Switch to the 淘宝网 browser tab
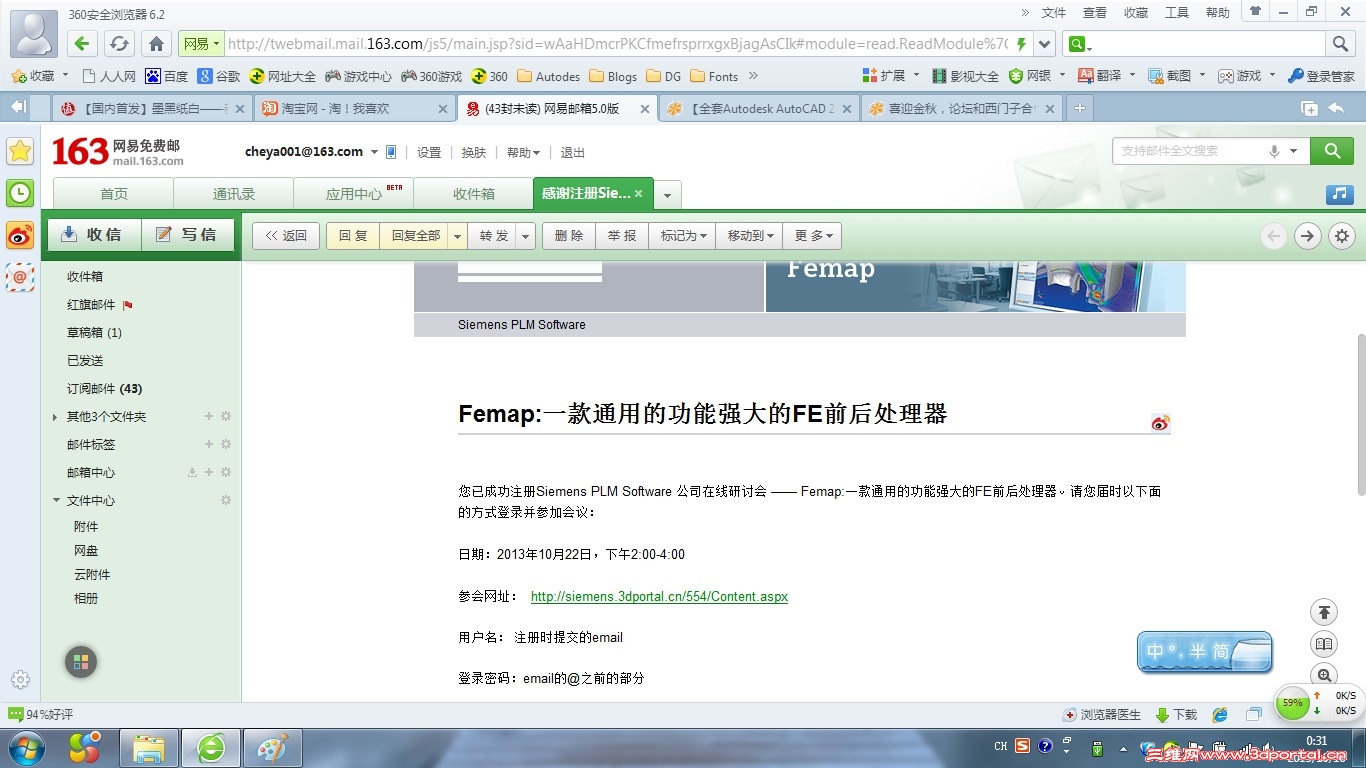This screenshot has height=768, width=1366. [355, 108]
